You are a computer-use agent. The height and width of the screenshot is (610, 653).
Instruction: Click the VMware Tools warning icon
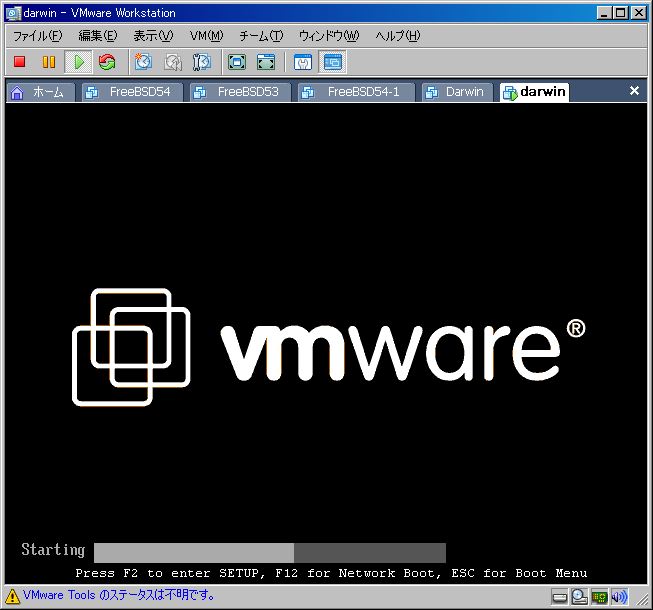point(12,596)
